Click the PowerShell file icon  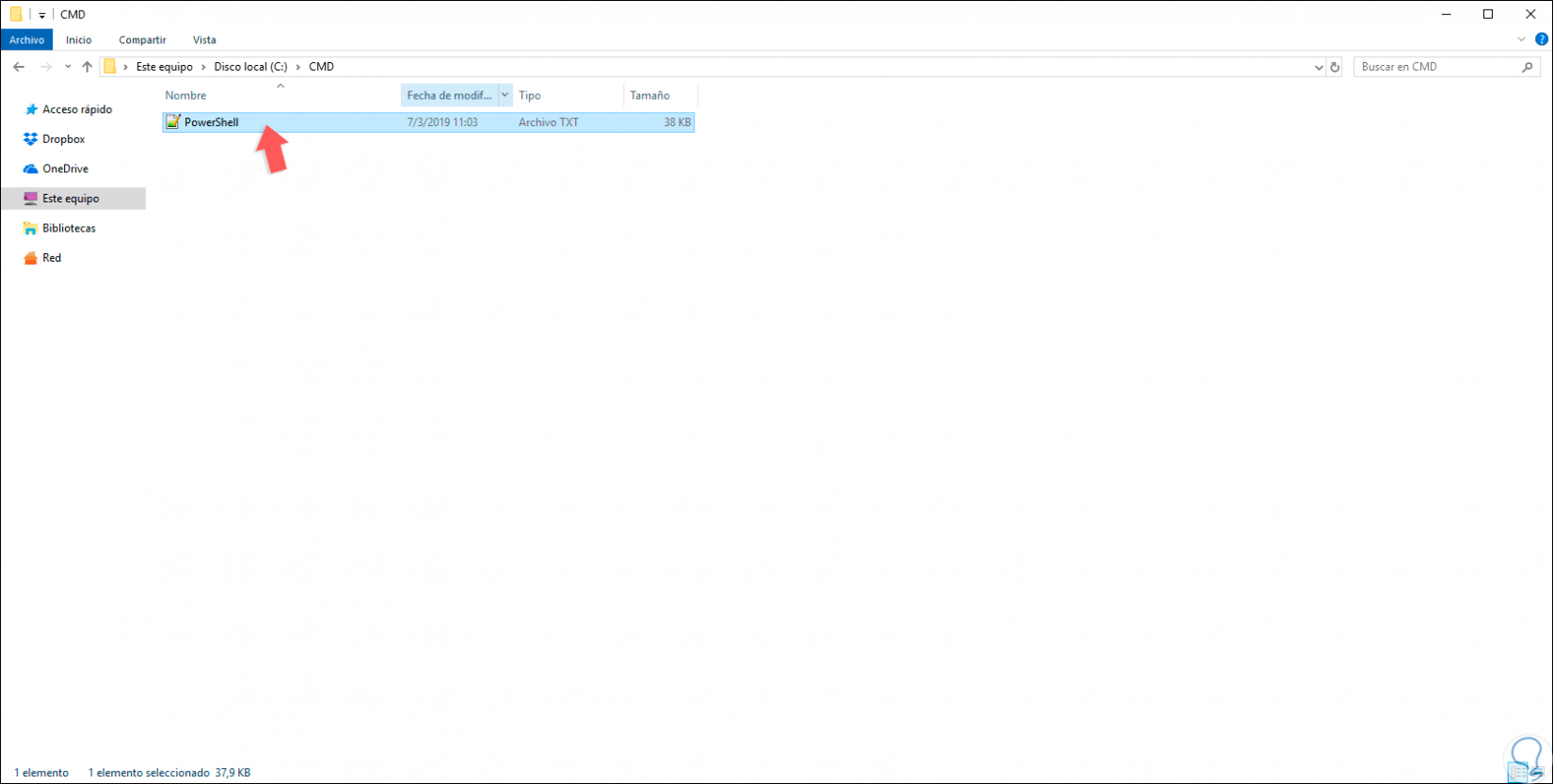point(173,122)
